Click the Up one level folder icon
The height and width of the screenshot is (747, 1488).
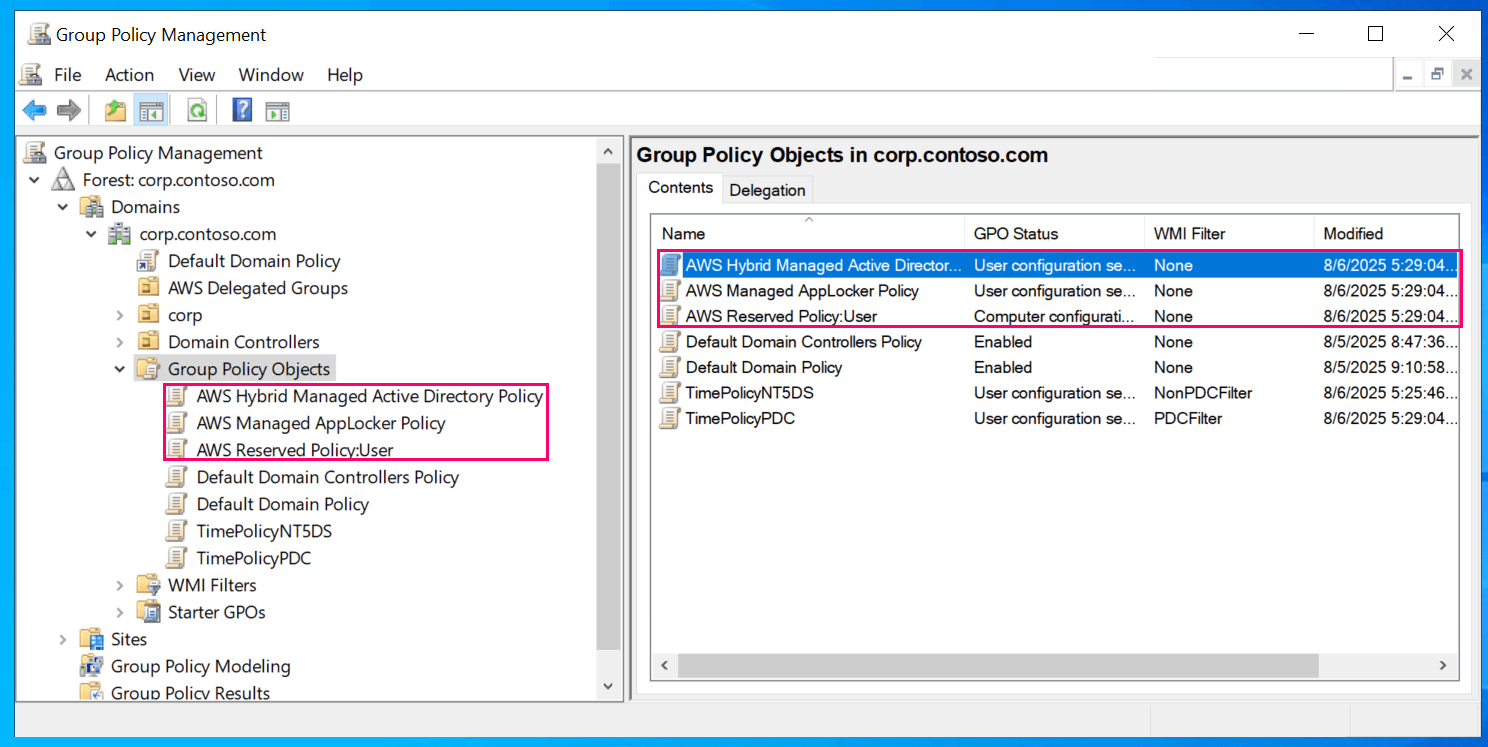click(x=116, y=110)
